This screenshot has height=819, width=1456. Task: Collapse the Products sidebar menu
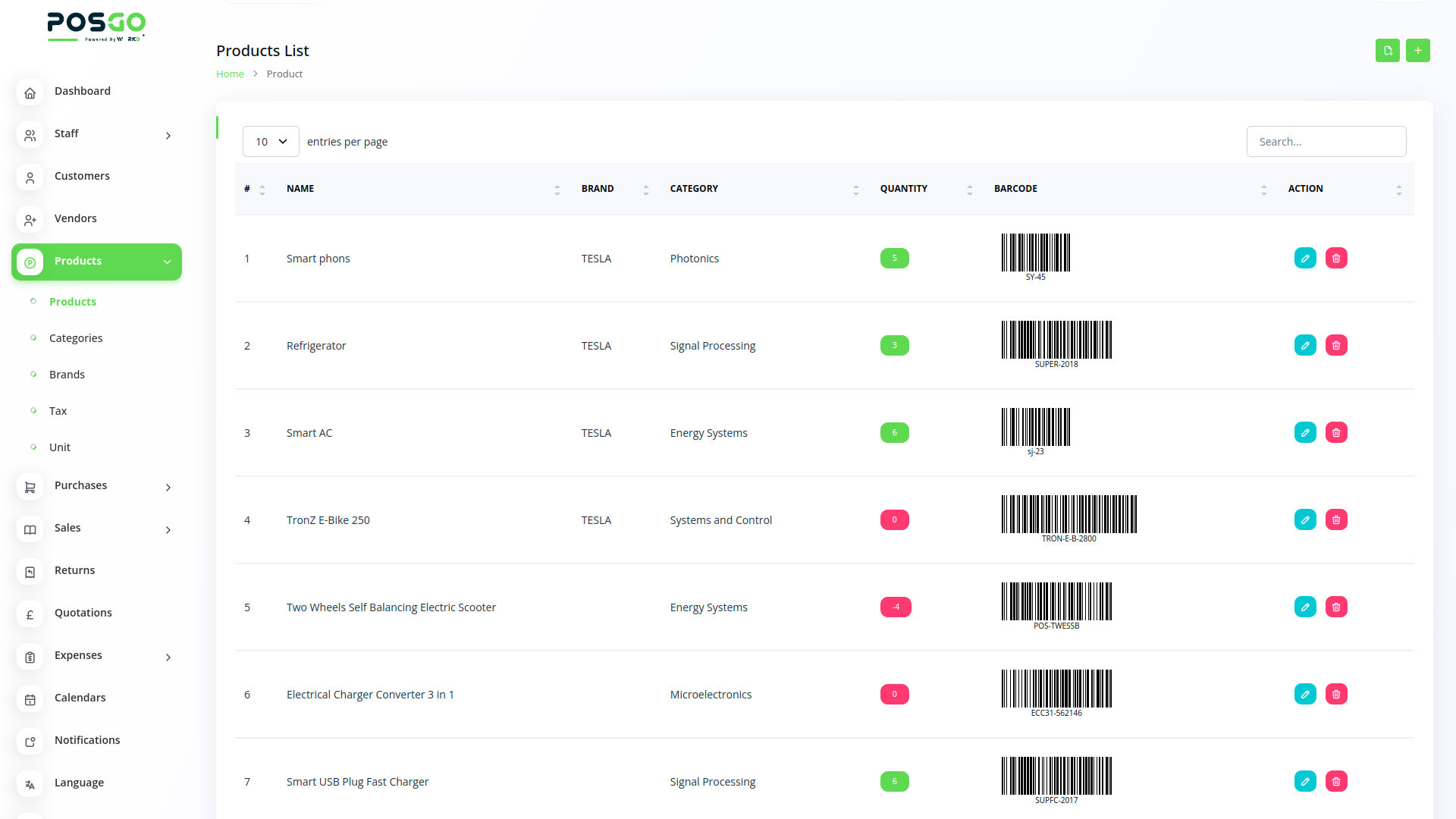167,262
